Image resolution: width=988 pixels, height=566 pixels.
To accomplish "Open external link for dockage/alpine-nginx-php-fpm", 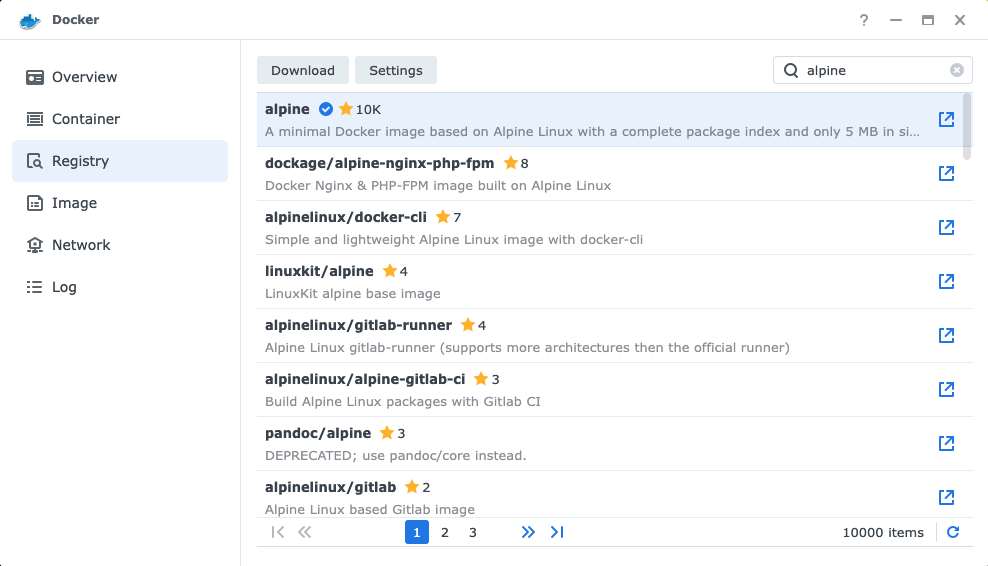I will 946,173.
